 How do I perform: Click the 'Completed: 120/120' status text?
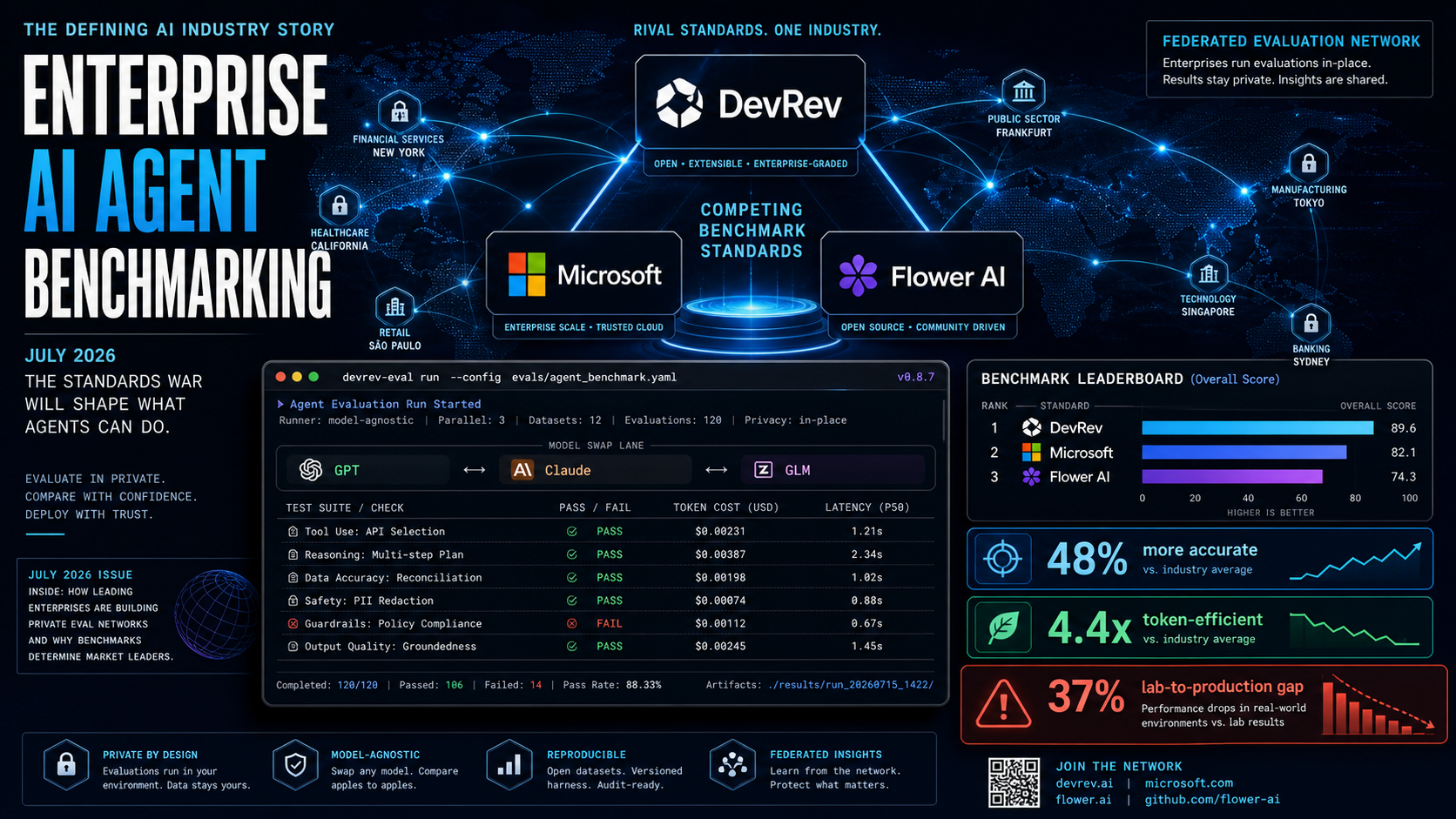pyautogui.click(x=327, y=685)
